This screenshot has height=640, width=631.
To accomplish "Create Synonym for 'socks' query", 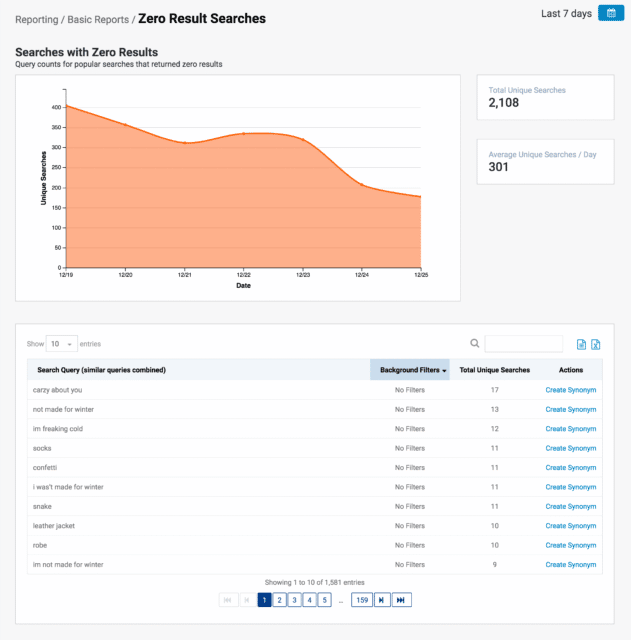I will 571,448.
